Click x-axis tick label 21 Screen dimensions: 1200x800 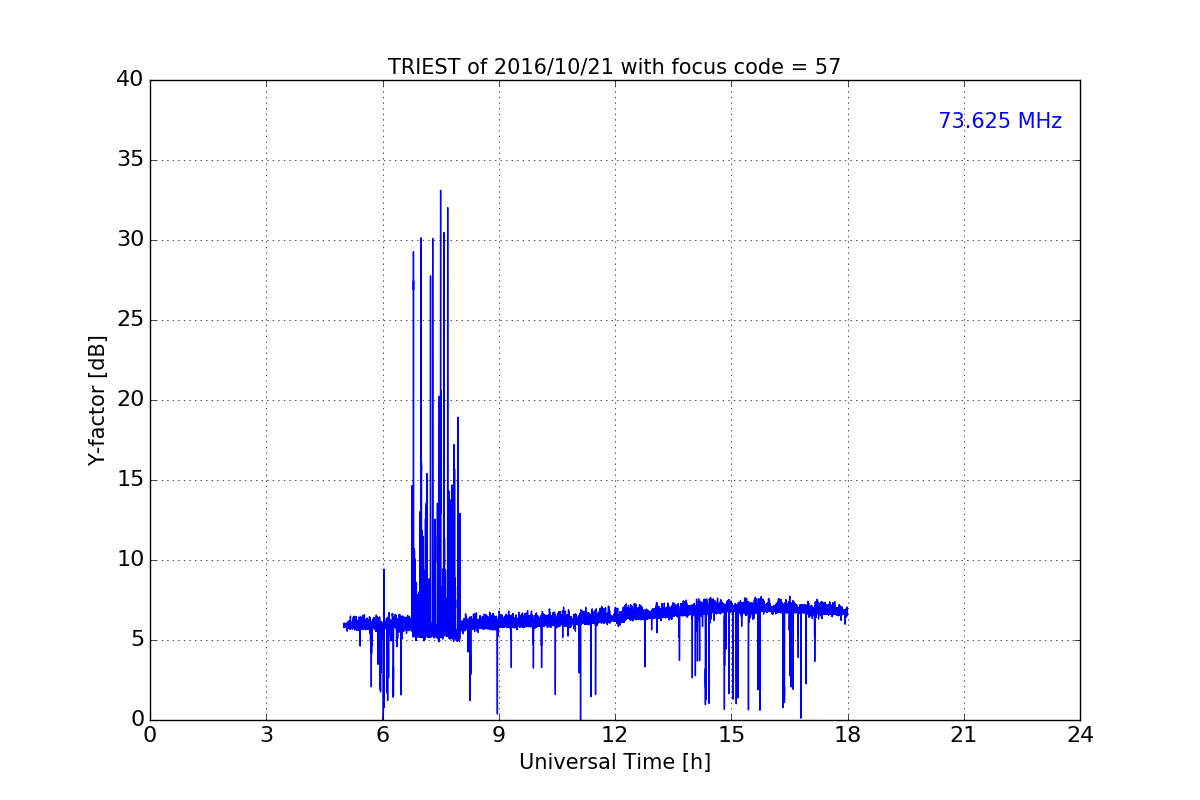coord(964,735)
